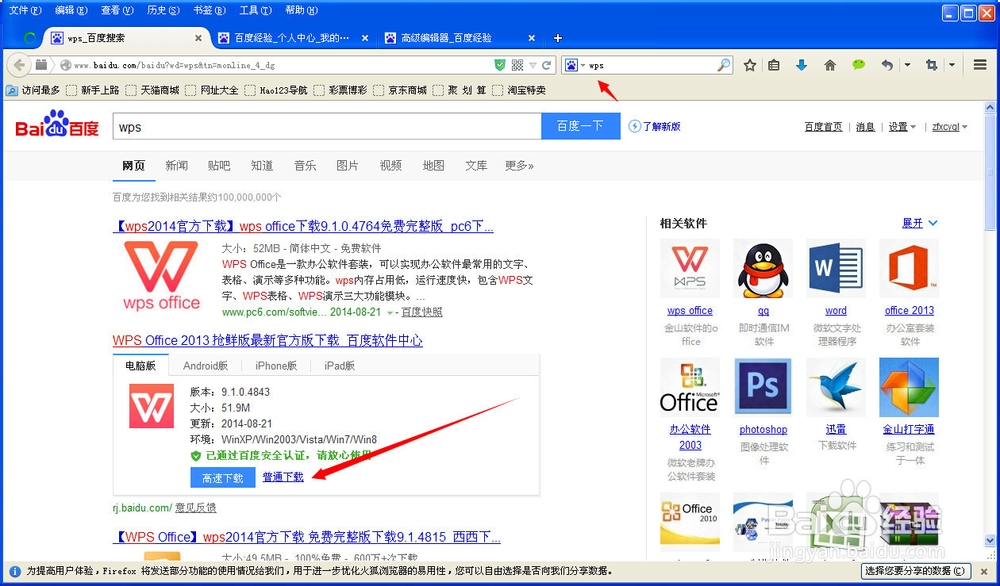Select the 新闻 search category tab
The image size is (1000, 586).
(176, 166)
